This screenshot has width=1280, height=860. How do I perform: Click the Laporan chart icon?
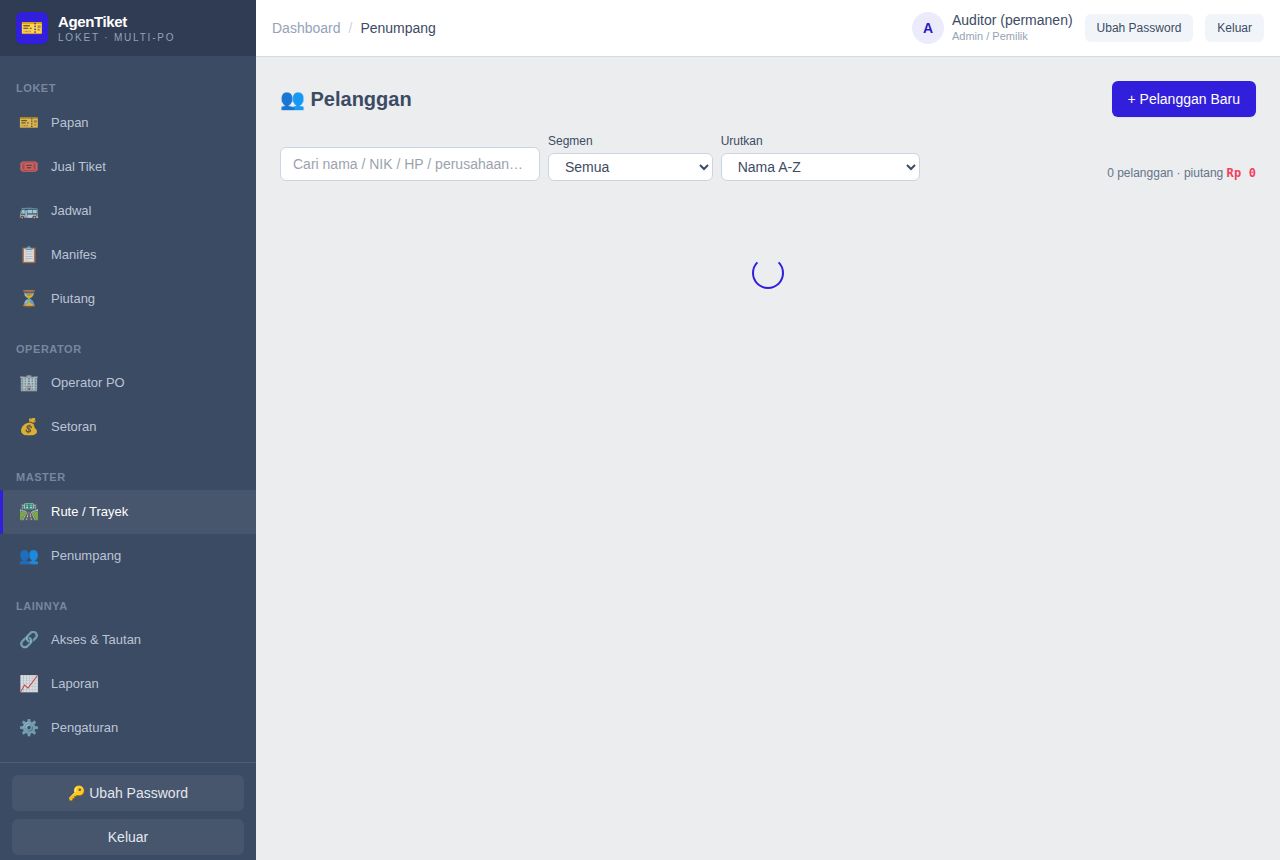(x=29, y=683)
